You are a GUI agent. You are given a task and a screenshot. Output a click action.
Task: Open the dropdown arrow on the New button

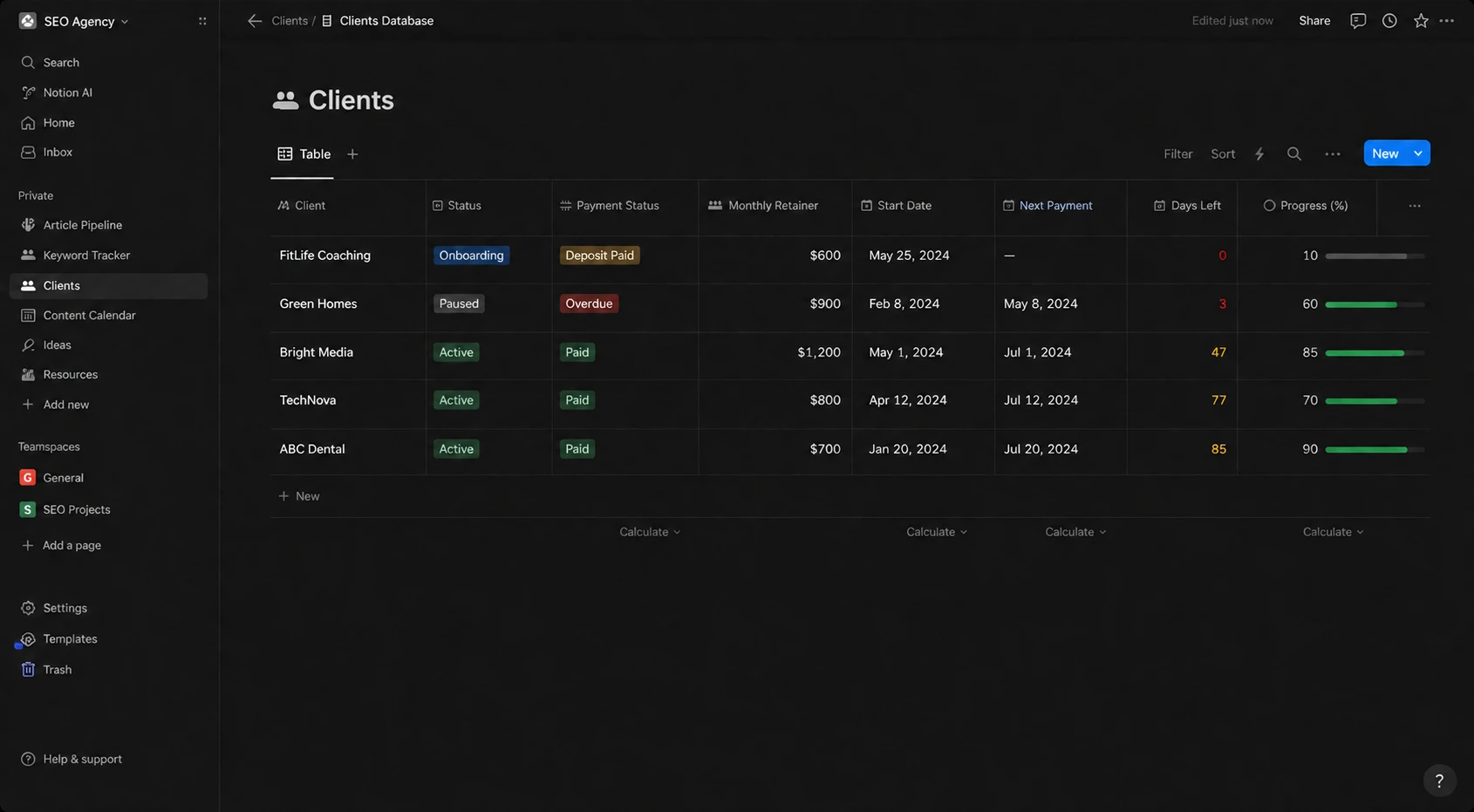point(1418,154)
